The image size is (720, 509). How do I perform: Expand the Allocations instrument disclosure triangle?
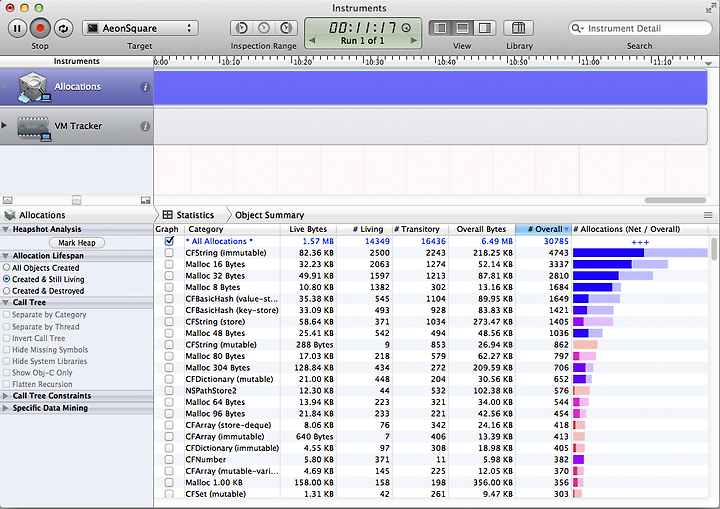coord(4,86)
